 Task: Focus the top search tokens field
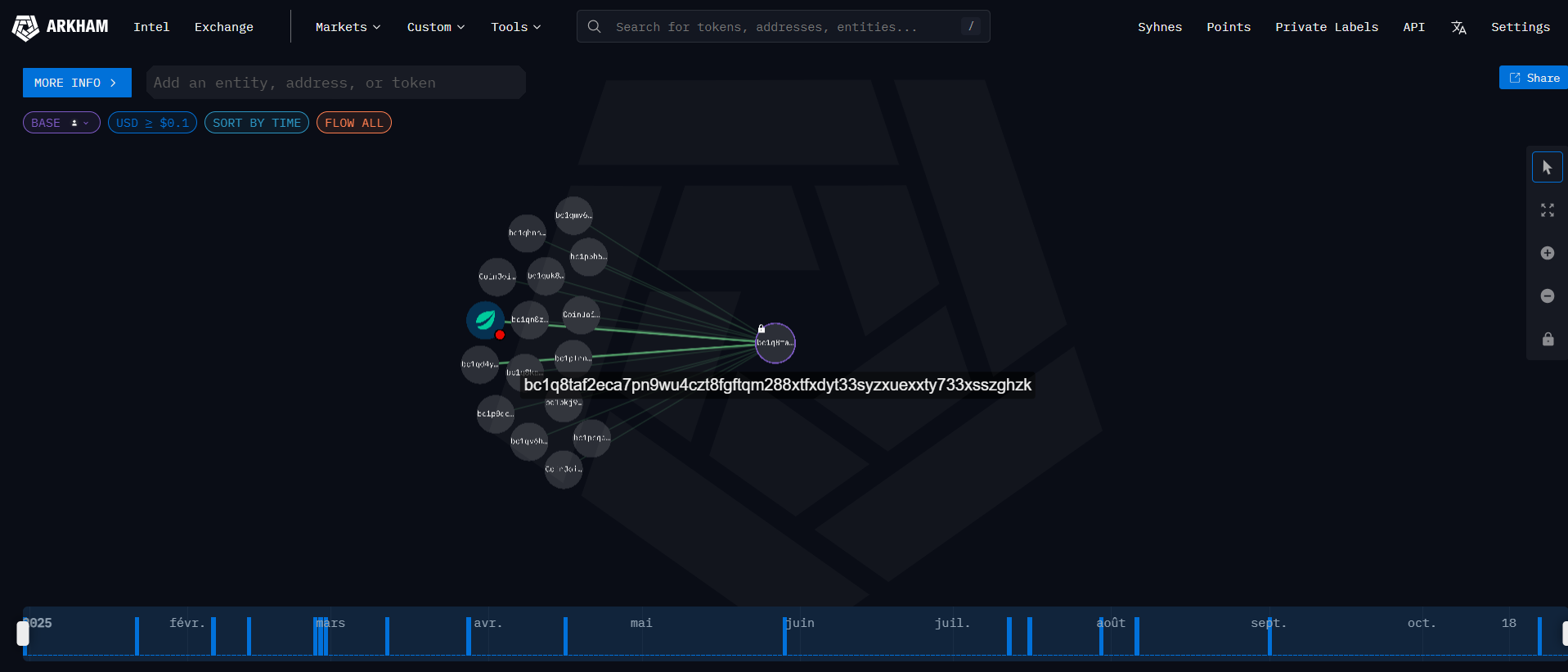[783, 26]
